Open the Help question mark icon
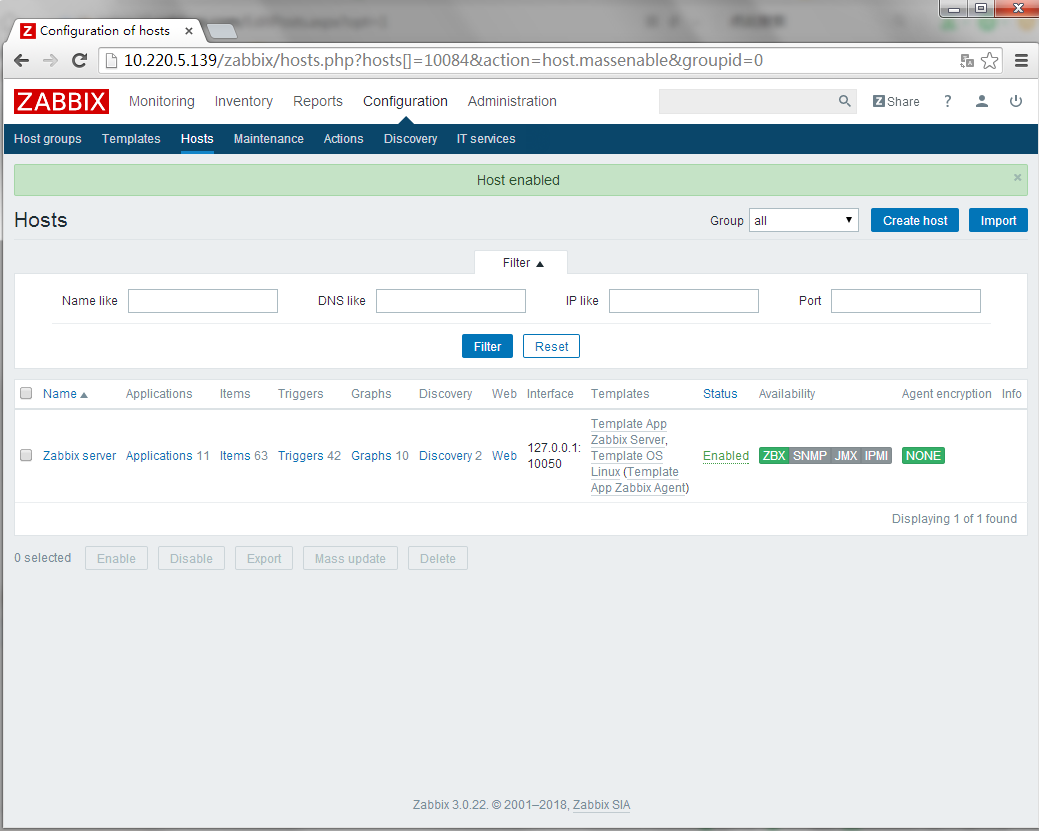This screenshot has width=1039, height=831. tap(948, 101)
